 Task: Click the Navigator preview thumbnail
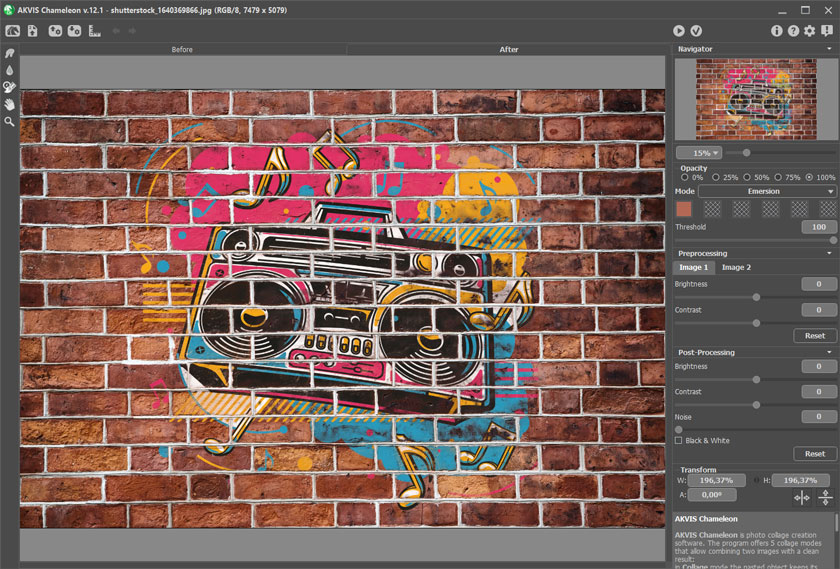756,99
